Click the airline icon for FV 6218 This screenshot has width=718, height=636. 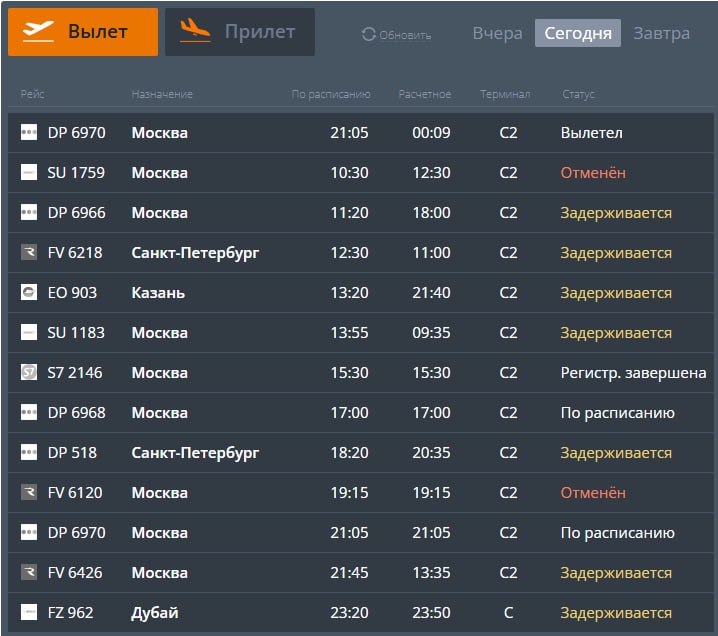(x=29, y=253)
